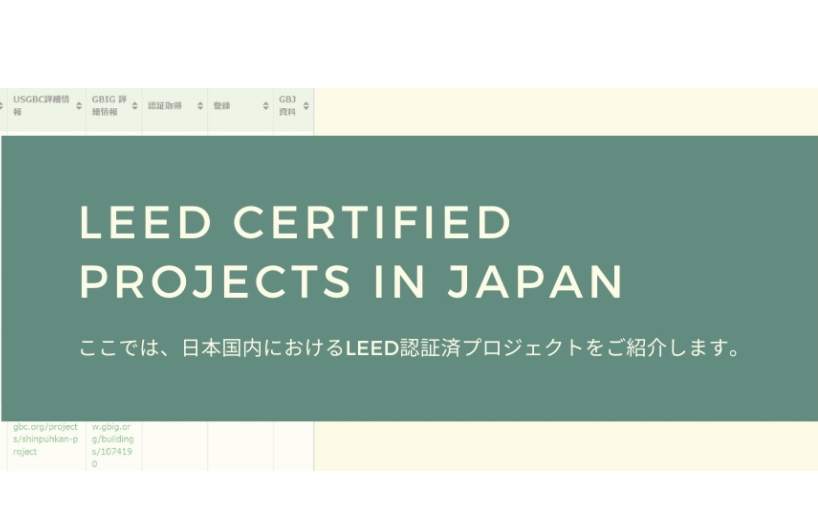818x524 pixels.
Task: Open the shinpuhkan-project USGBC link
Action: pyautogui.click(x=45, y=439)
